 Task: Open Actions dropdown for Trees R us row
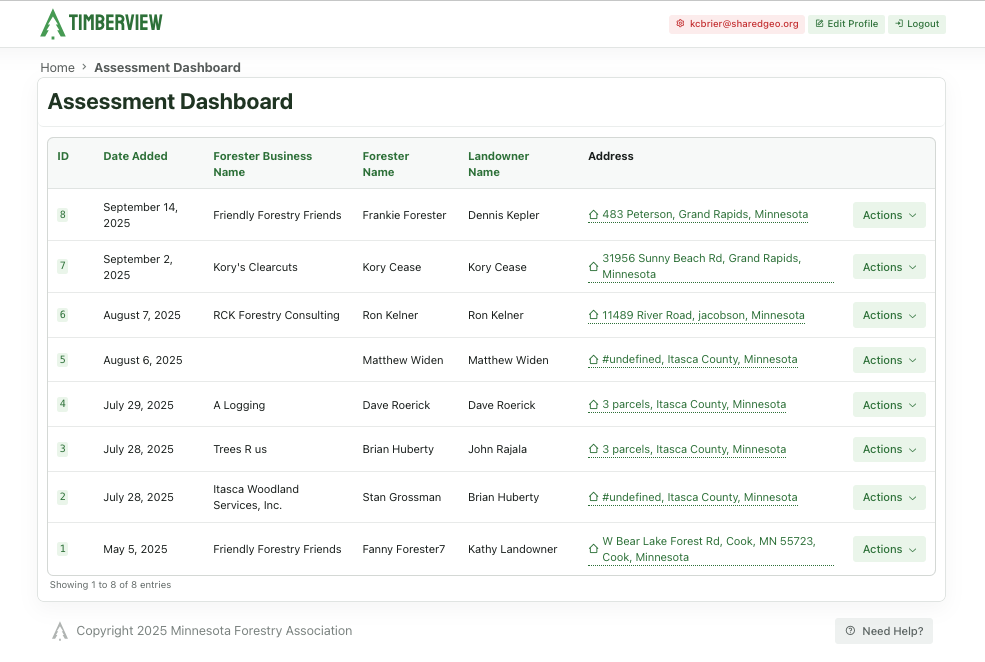(x=889, y=449)
